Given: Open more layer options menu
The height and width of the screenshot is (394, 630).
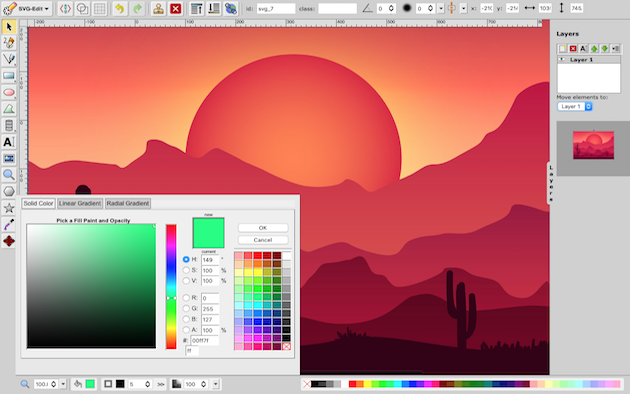Looking at the screenshot, I should pos(616,49).
